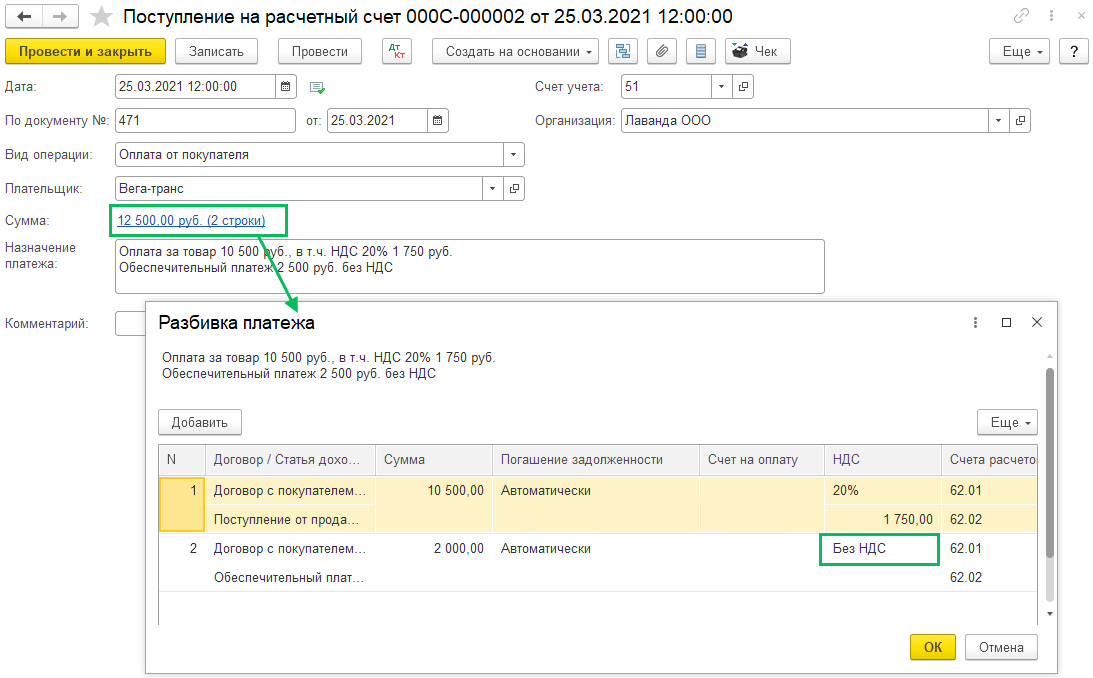Click the Записать button
Viewport: 1093px width, 678px height.
216,52
